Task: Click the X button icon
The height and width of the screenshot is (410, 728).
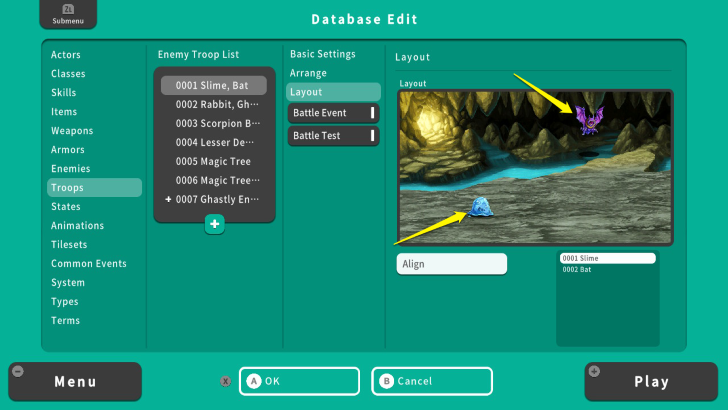Action: 226,381
